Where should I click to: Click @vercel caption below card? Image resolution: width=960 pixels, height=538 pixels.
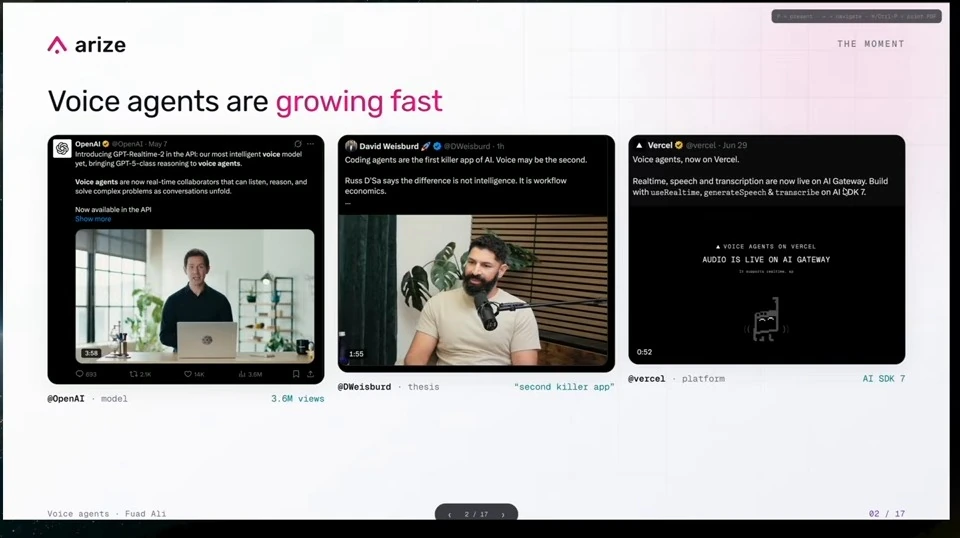pos(647,379)
